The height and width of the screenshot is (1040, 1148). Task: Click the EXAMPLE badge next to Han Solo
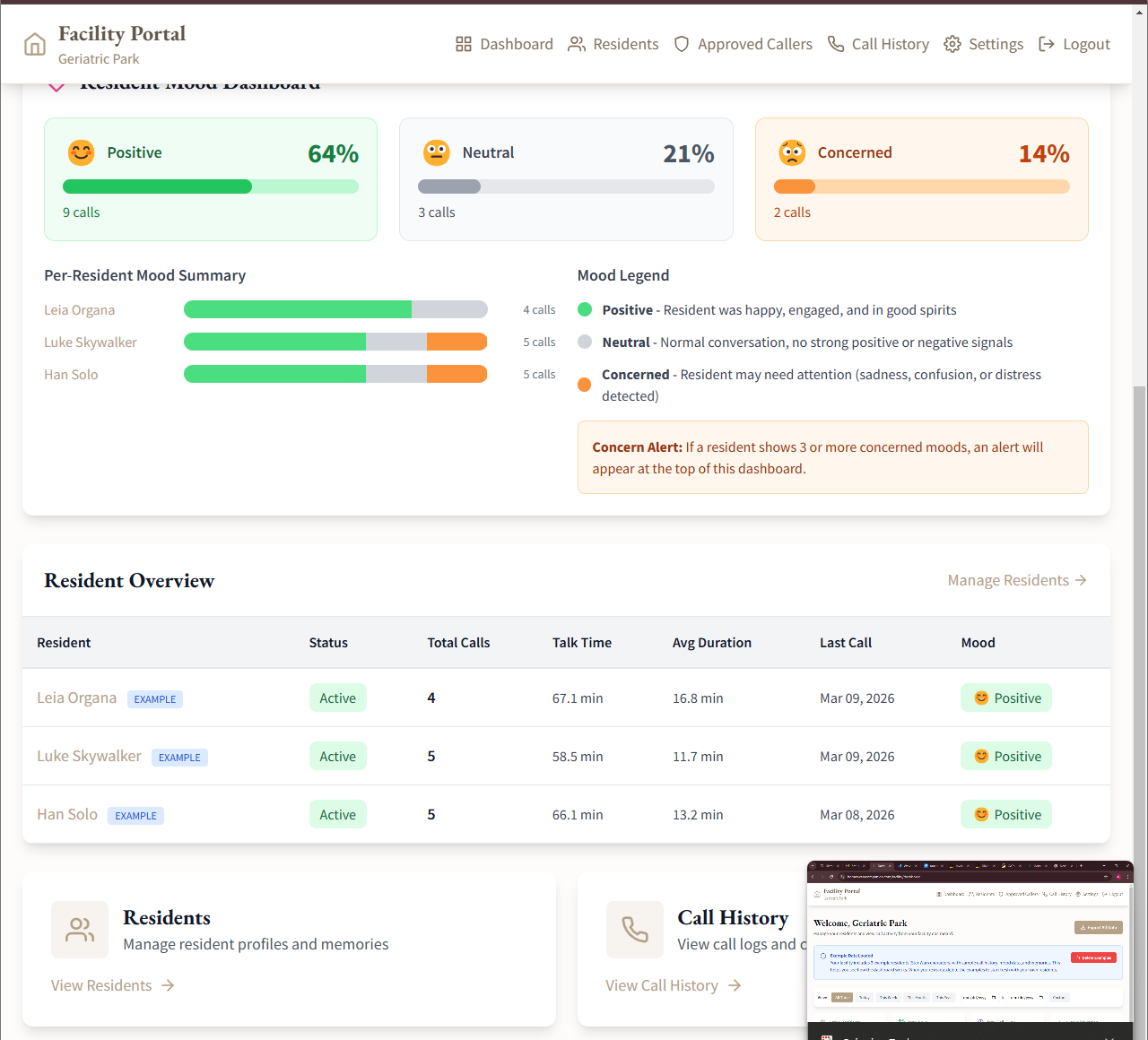135,816
